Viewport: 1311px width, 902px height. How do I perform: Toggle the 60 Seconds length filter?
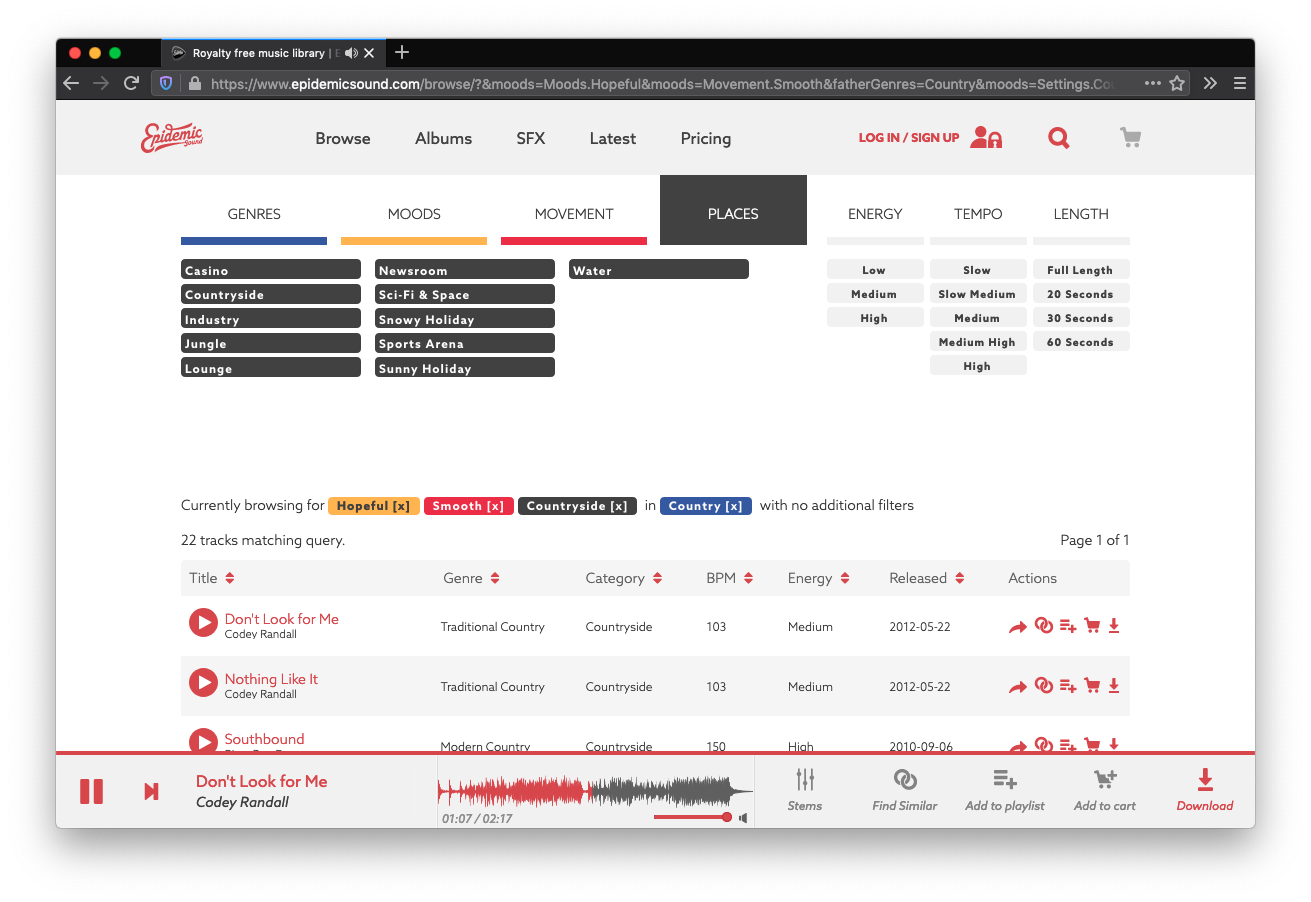pyautogui.click(x=1081, y=342)
